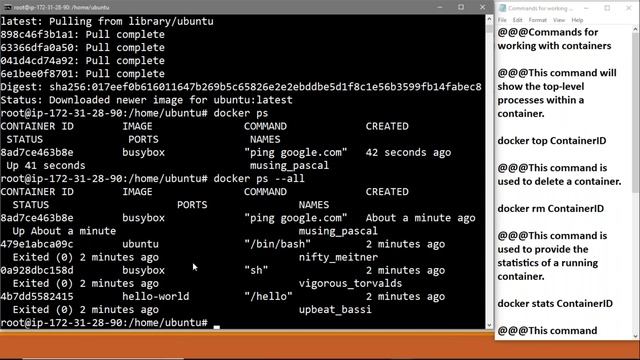Click container ID 8ad7ce463b8e in docker ps --all output
Screen dimensions: 640x360
37,218
